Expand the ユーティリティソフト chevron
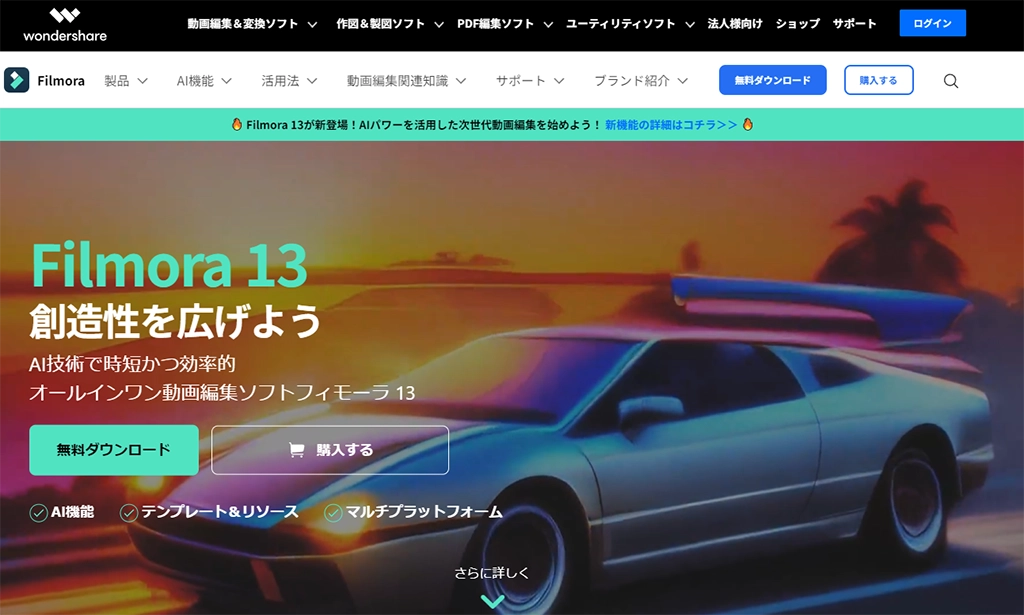The image size is (1024, 615). pyautogui.click(x=690, y=25)
